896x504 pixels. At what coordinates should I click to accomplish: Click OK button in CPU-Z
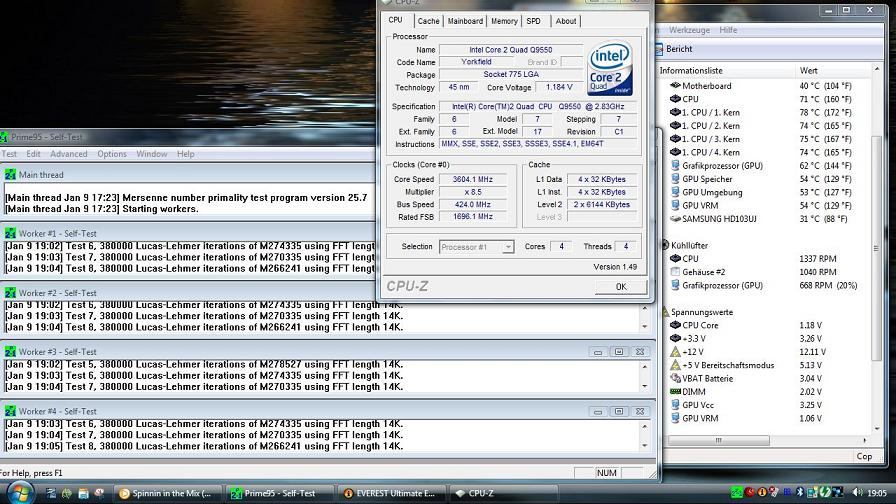click(x=621, y=287)
